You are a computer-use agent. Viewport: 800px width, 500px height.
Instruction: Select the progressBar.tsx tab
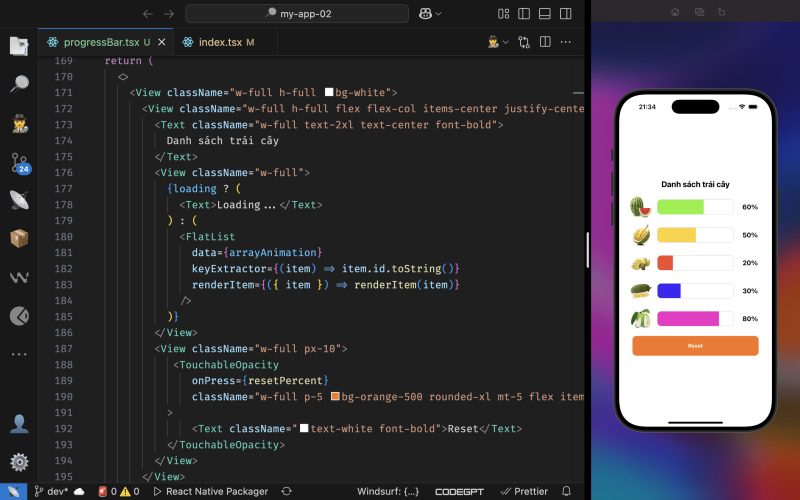pos(100,42)
